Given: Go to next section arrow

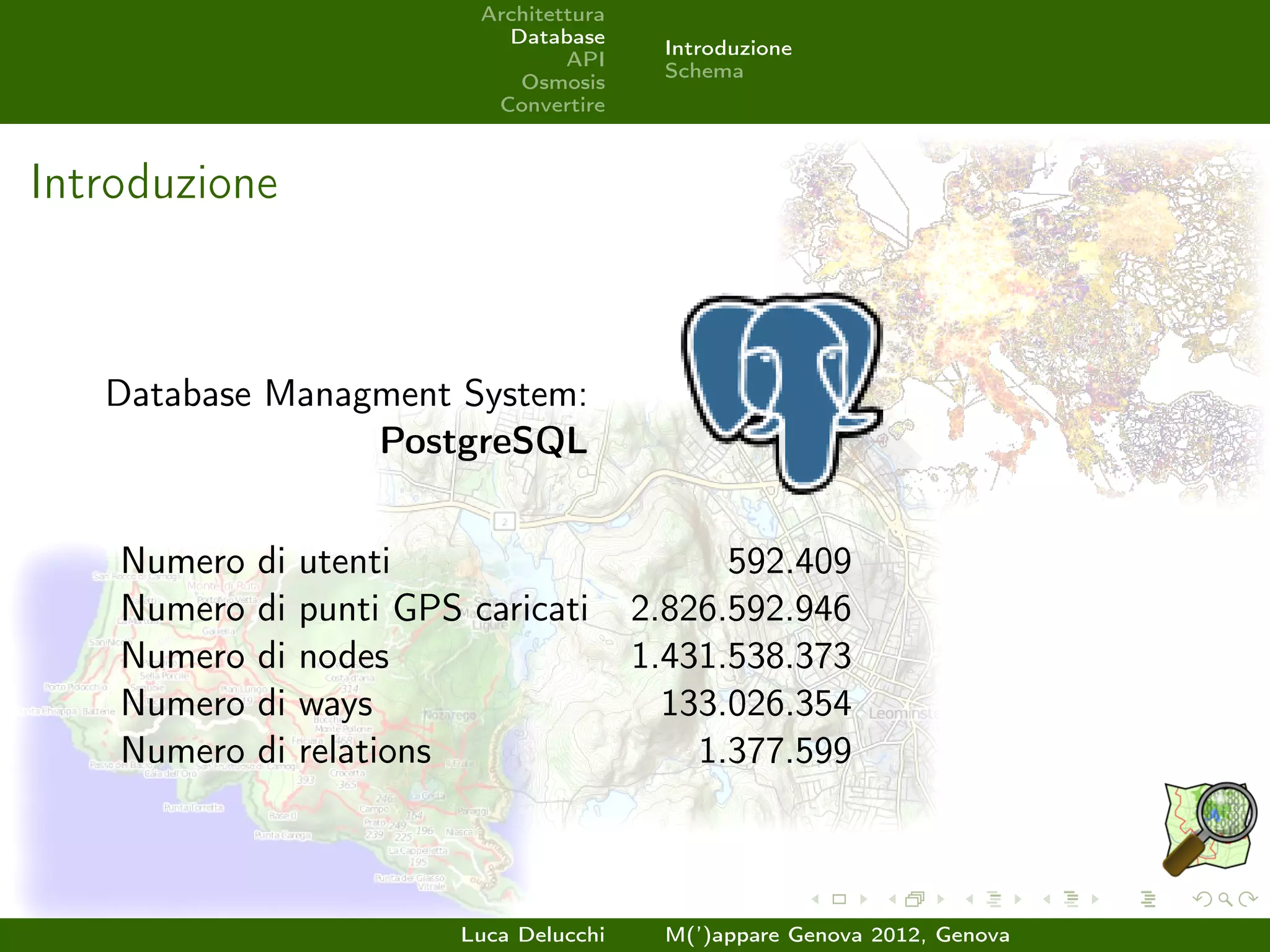Looking at the screenshot, I should tap(1095, 899).
